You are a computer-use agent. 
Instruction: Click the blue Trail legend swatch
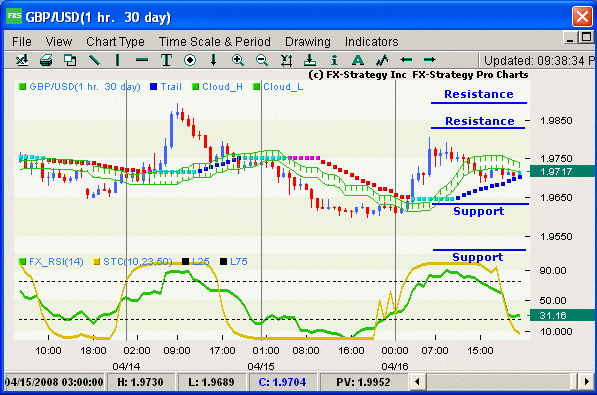coord(153,87)
